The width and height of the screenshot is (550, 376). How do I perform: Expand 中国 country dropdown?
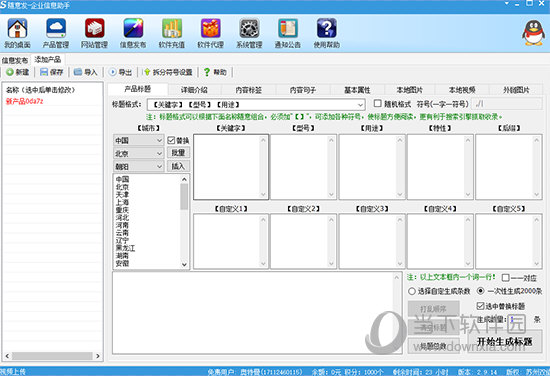pos(159,140)
